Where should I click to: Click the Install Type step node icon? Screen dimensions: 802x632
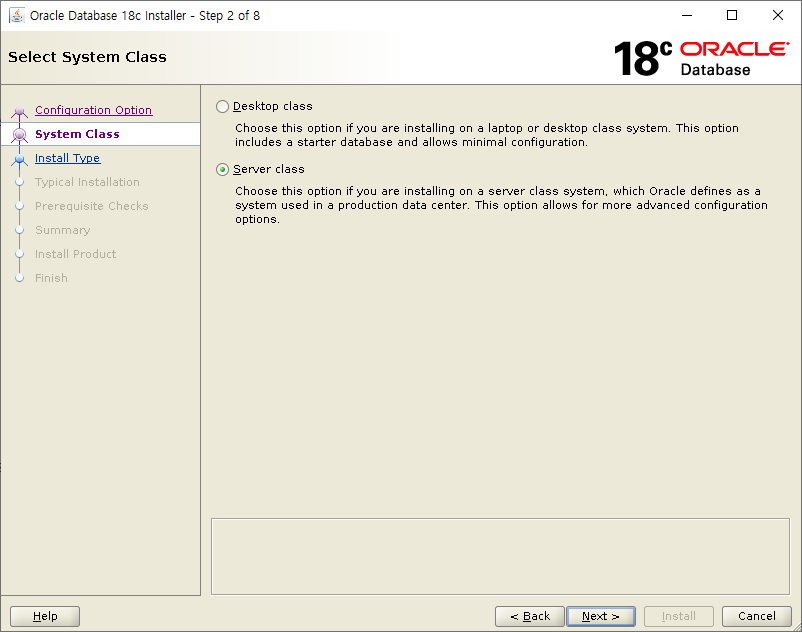click(x=19, y=159)
